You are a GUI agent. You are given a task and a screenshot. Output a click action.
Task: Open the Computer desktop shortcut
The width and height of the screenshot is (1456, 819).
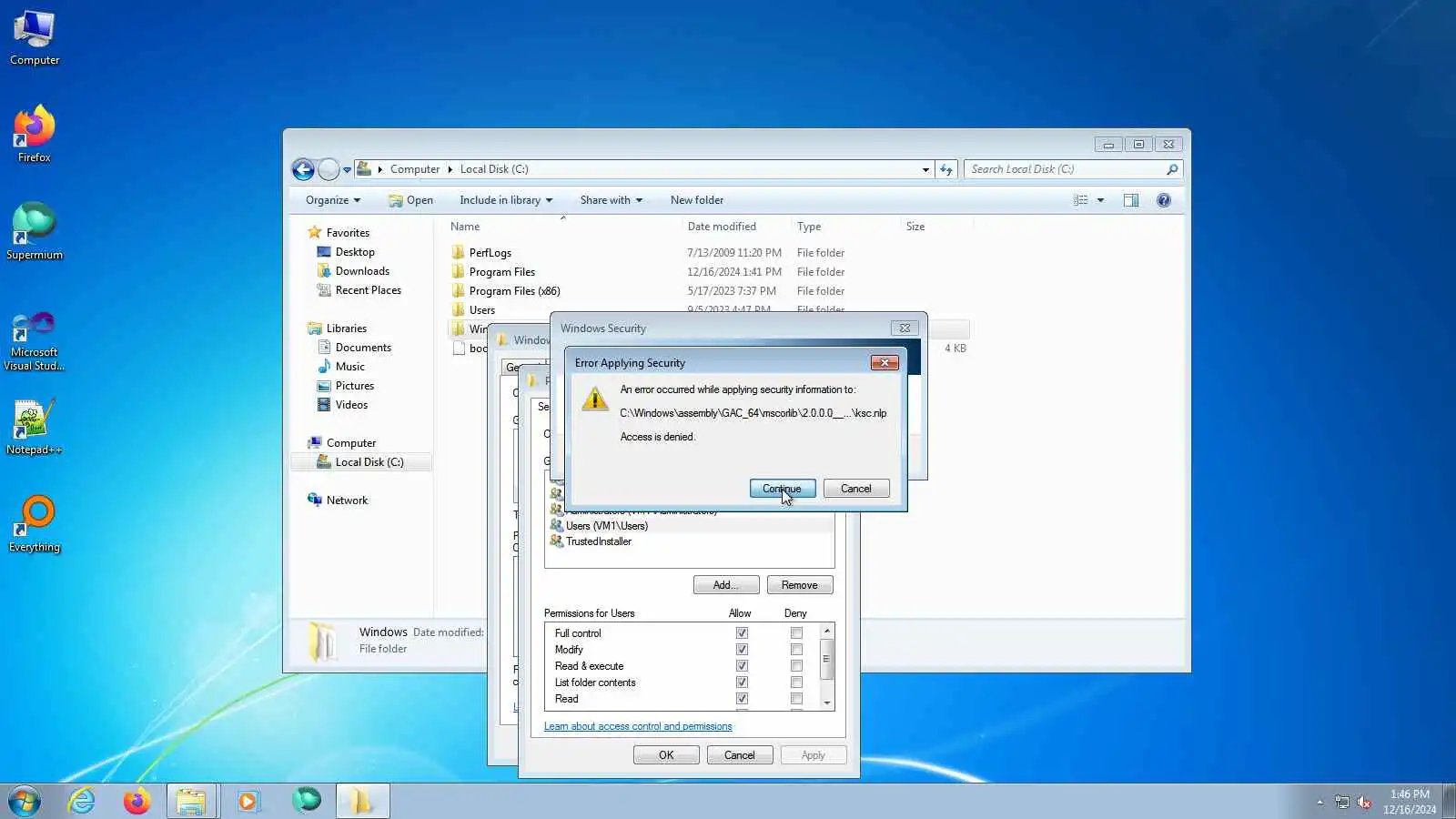(x=35, y=38)
